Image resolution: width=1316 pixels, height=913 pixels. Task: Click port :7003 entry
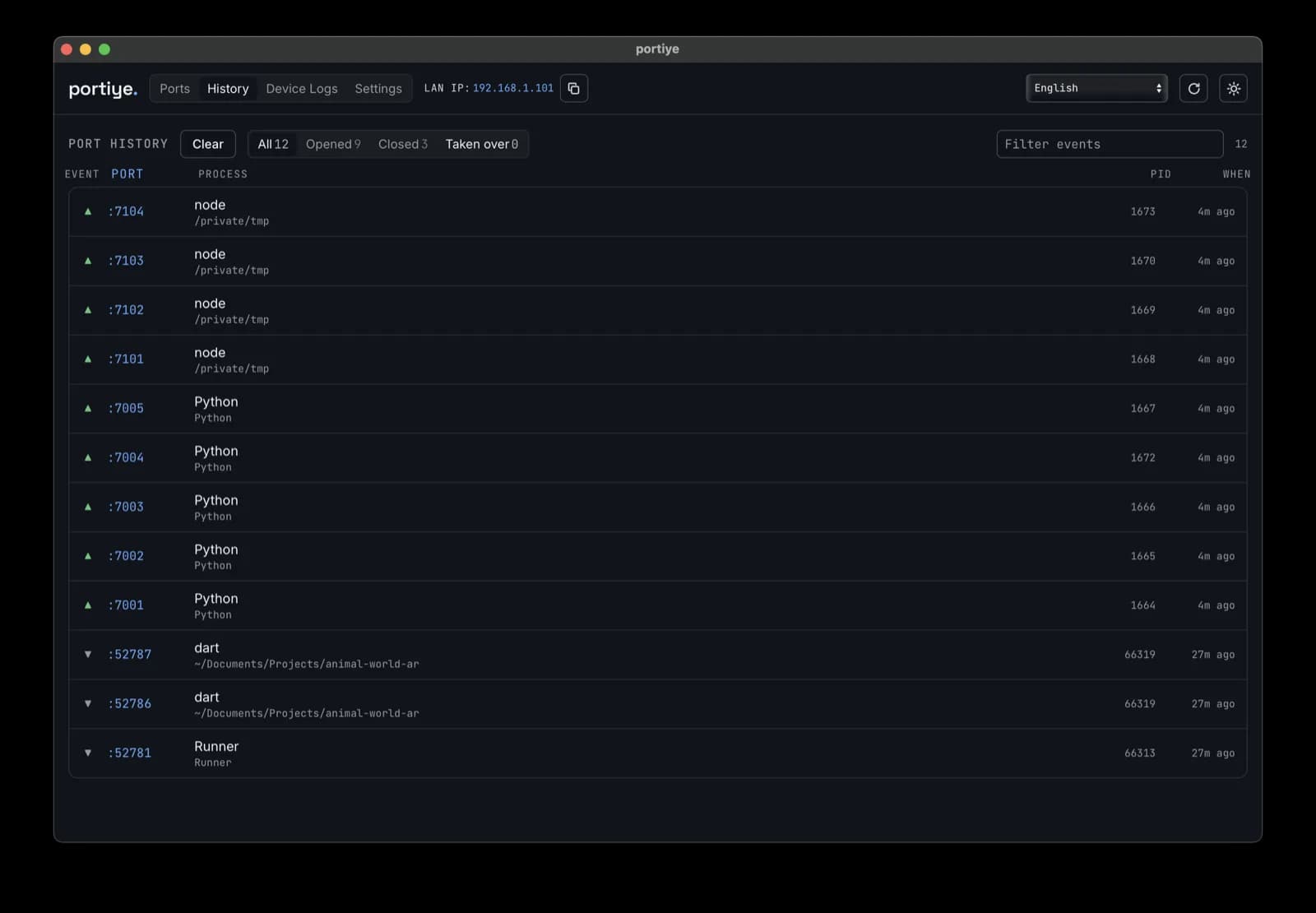[x=126, y=507]
